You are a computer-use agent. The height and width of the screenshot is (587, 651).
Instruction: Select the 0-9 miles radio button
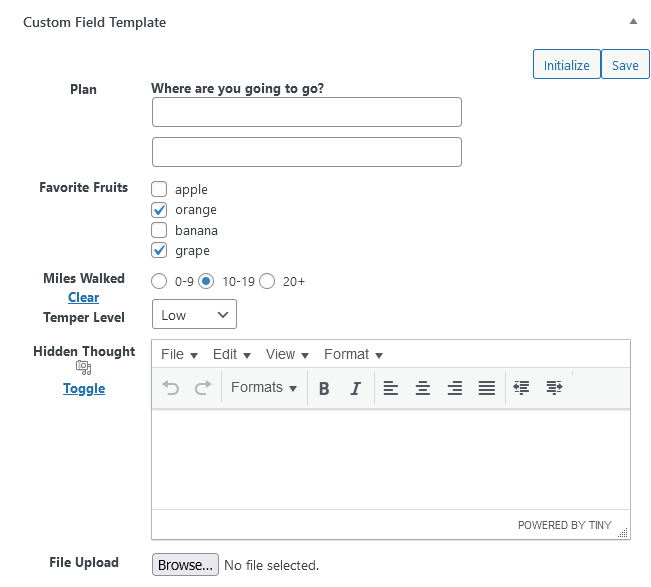pos(159,281)
